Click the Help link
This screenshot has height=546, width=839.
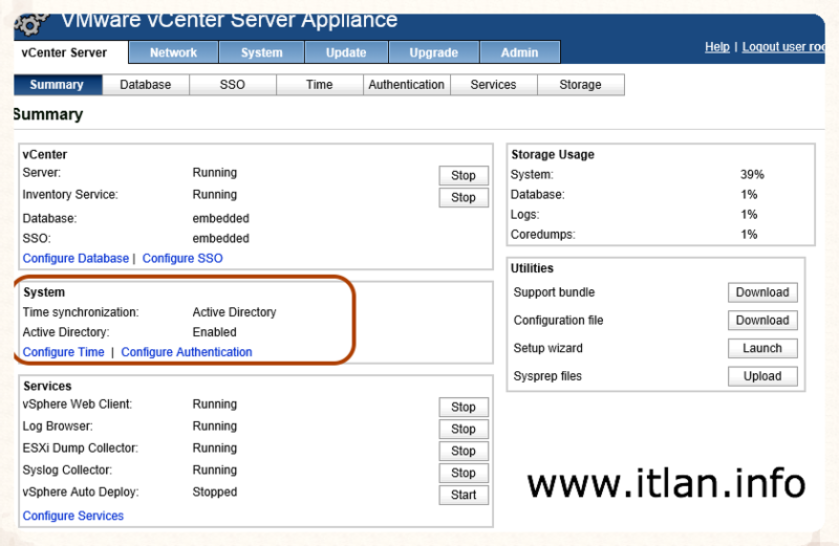point(717,47)
